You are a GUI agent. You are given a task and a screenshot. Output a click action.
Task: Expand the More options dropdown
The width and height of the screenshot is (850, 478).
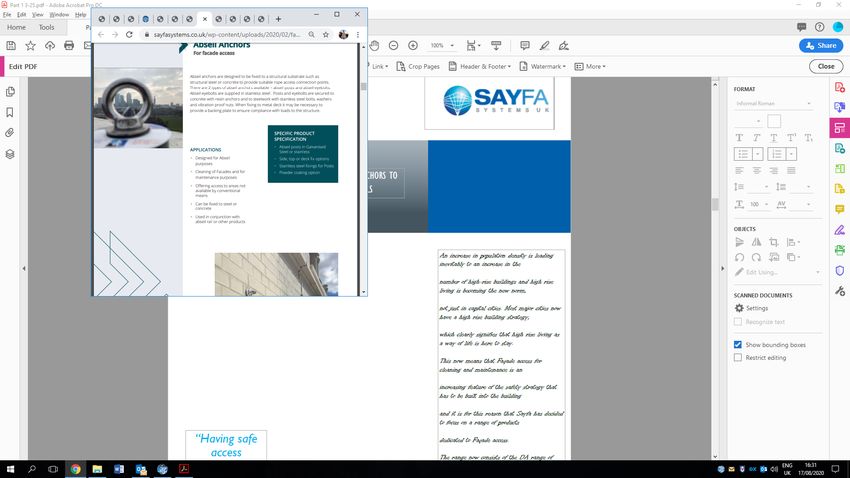click(x=590, y=66)
